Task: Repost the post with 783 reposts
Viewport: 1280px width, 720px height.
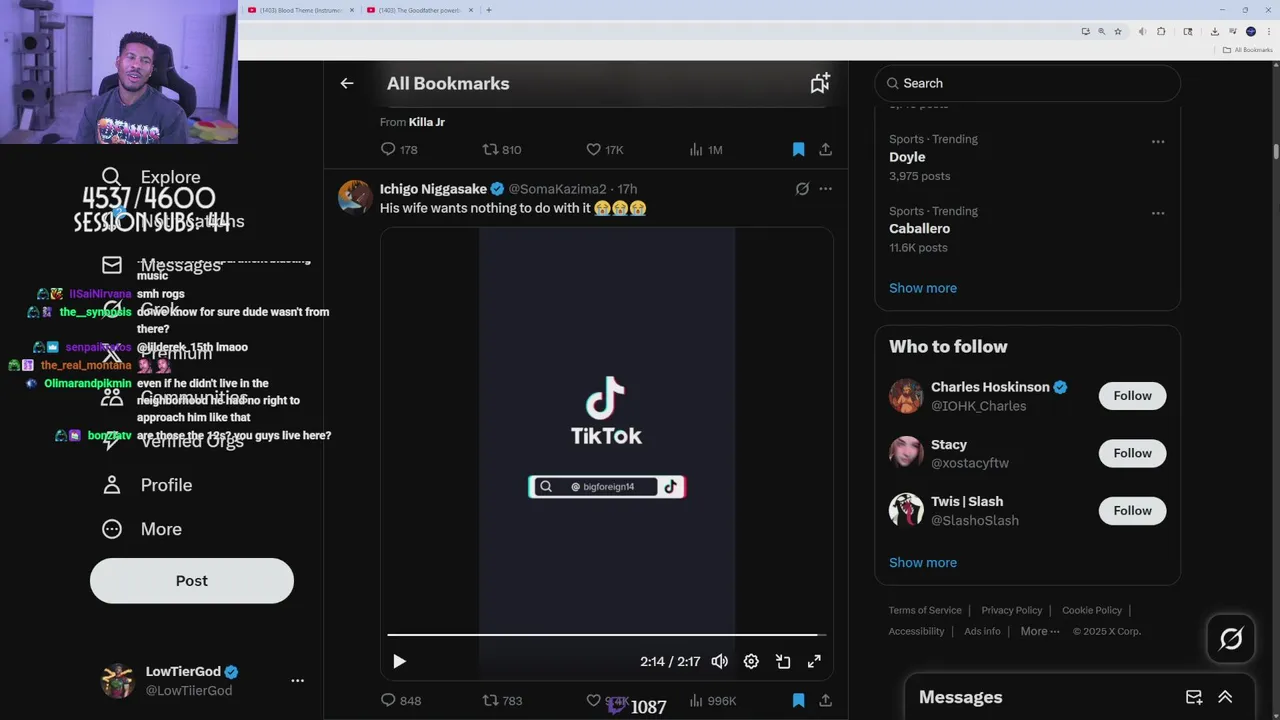Action: pyautogui.click(x=502, y=701)
